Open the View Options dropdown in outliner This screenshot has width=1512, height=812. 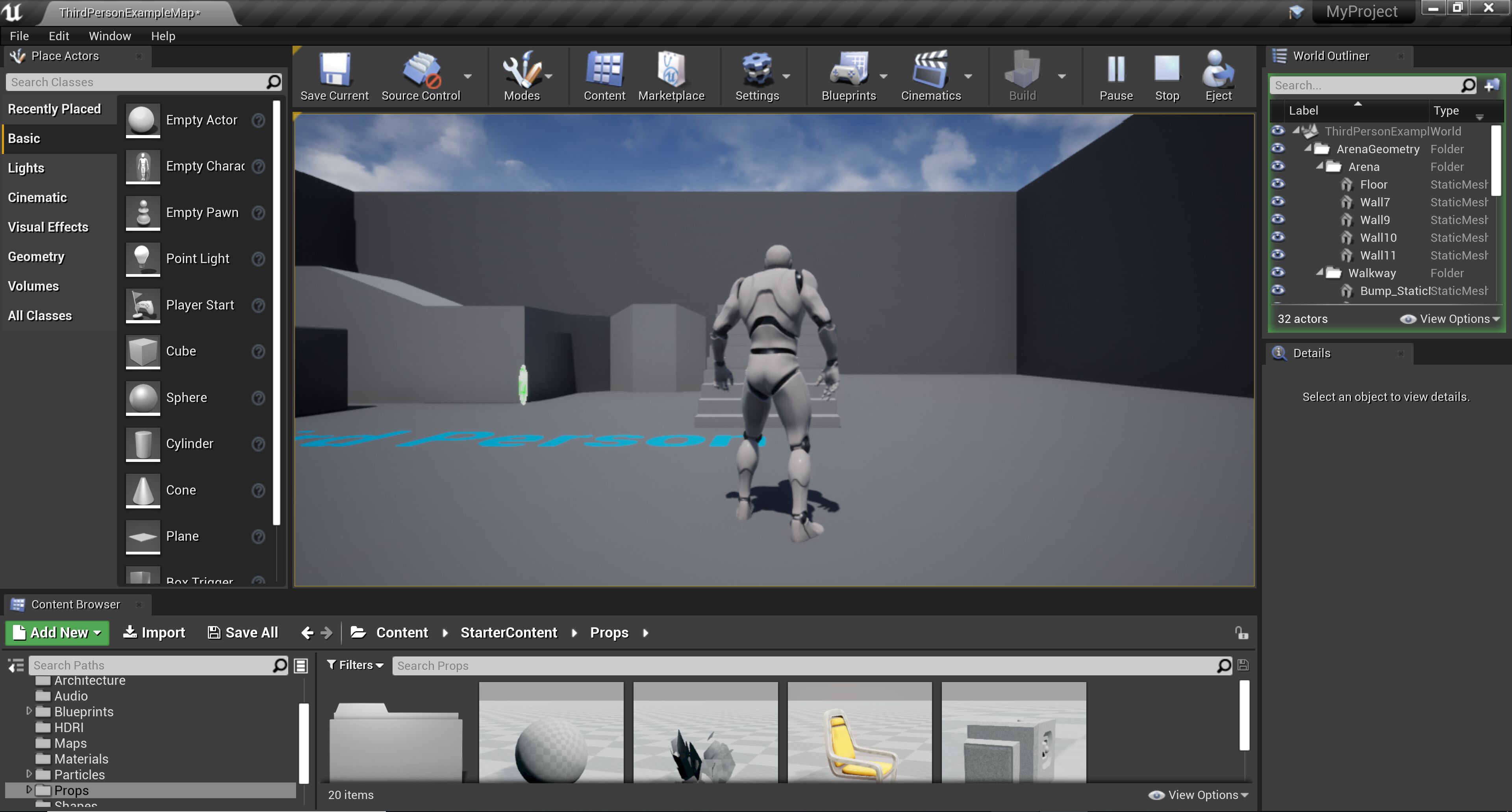click(x=1453, y=318)
